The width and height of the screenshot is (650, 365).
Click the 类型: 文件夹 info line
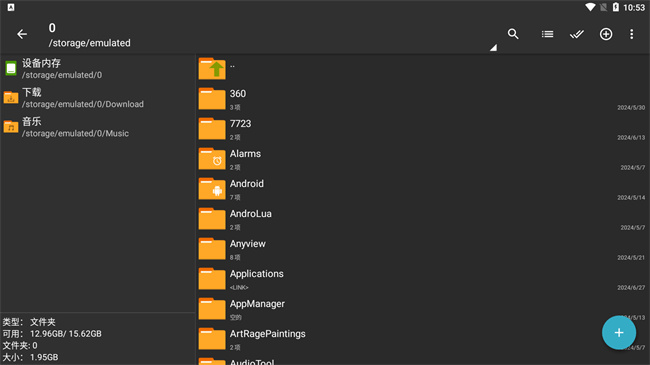pyautogui.click(x=29, y=322)
